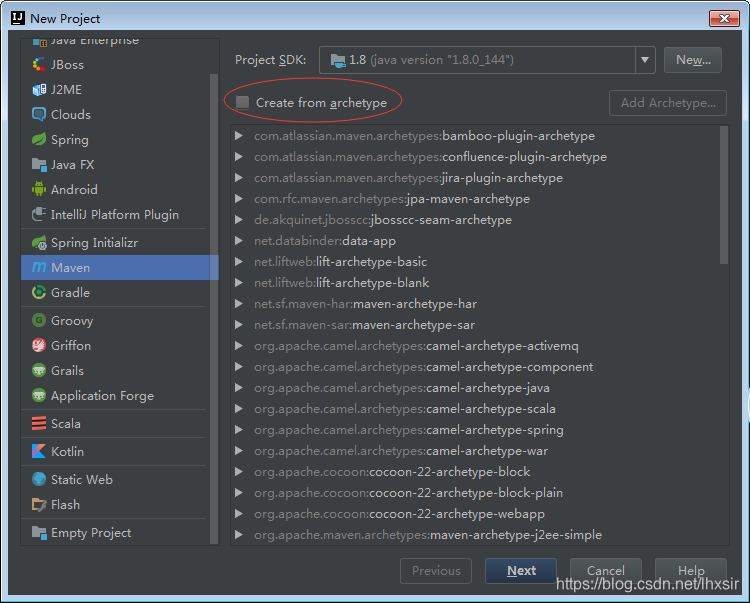The height and width of the screenshot is (603, 750).
Task: Expand confluence-plugin-archetype node
Action: (239, 157)
